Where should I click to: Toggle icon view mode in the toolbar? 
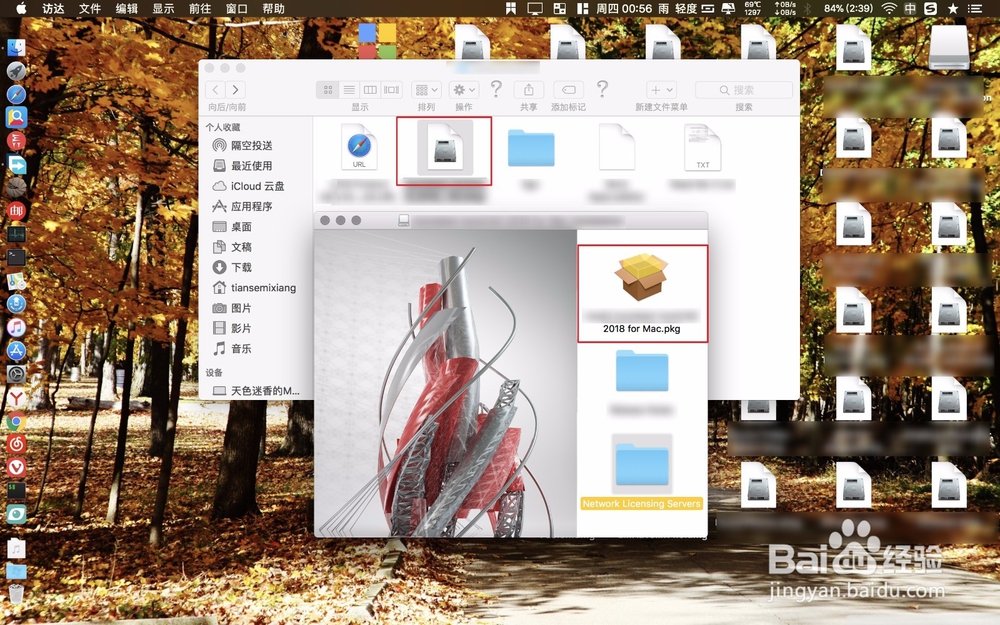[x=327, y=89]
